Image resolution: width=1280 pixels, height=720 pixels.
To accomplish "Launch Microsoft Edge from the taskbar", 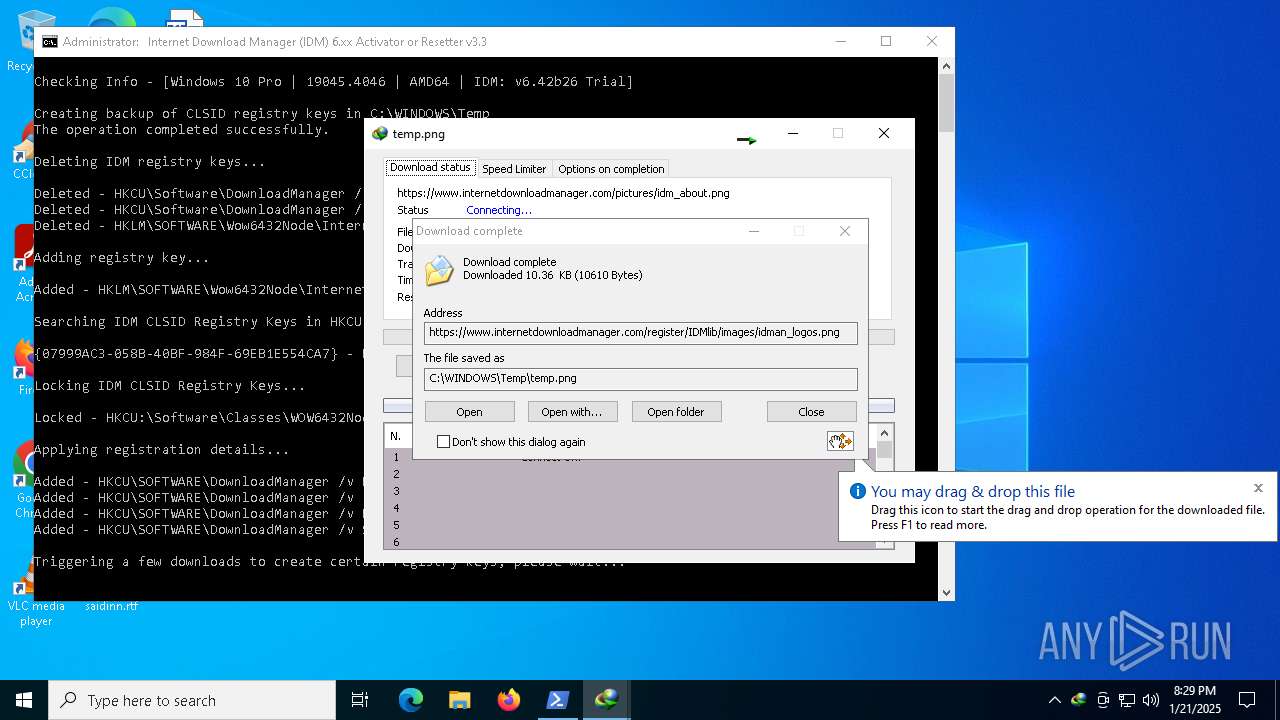I will 411,700.
